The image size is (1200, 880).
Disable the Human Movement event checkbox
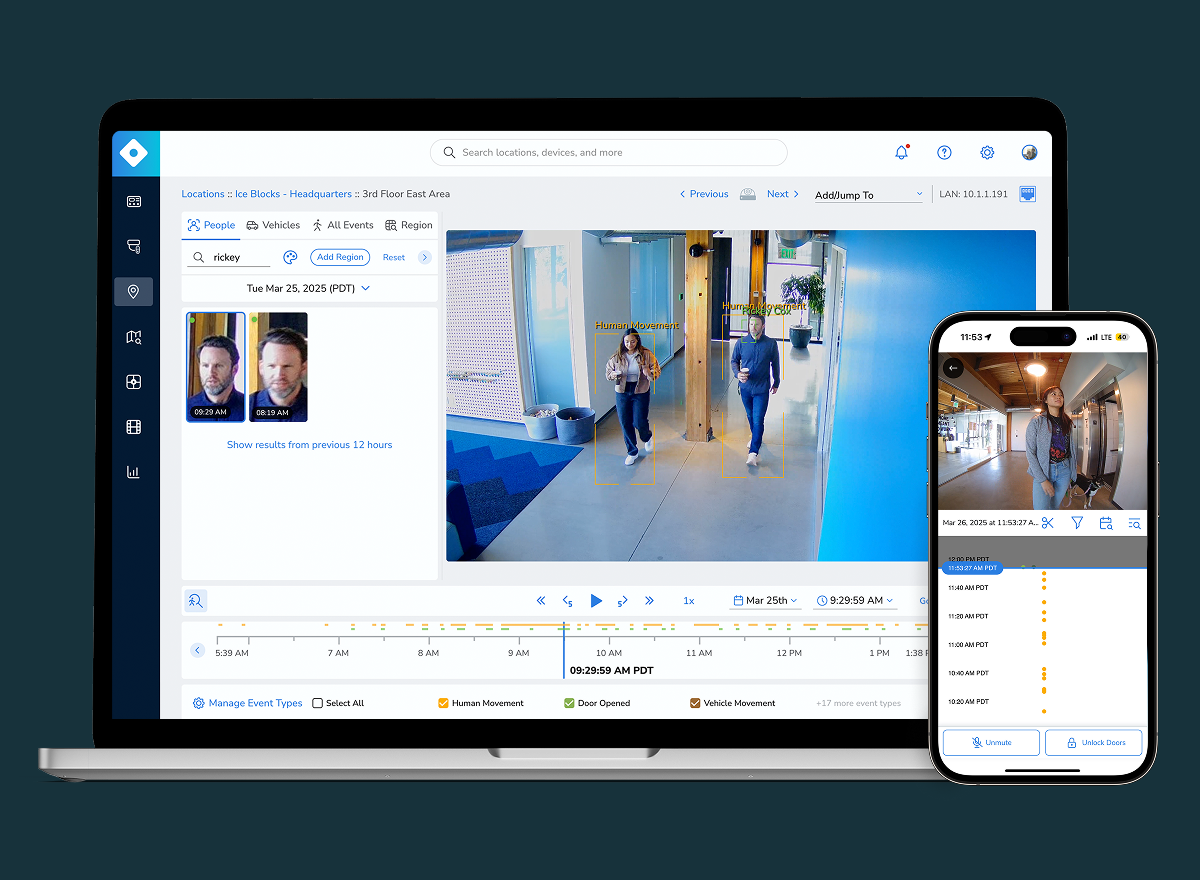[x=444, y=703]
